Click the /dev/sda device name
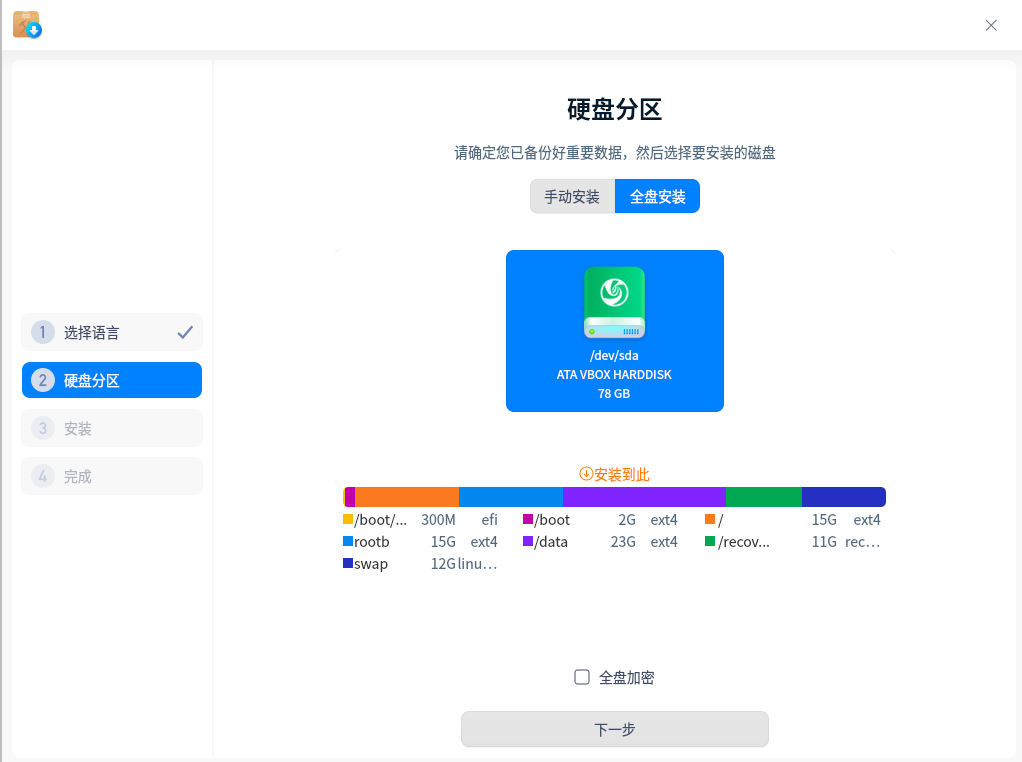 (x=614, y=356)
